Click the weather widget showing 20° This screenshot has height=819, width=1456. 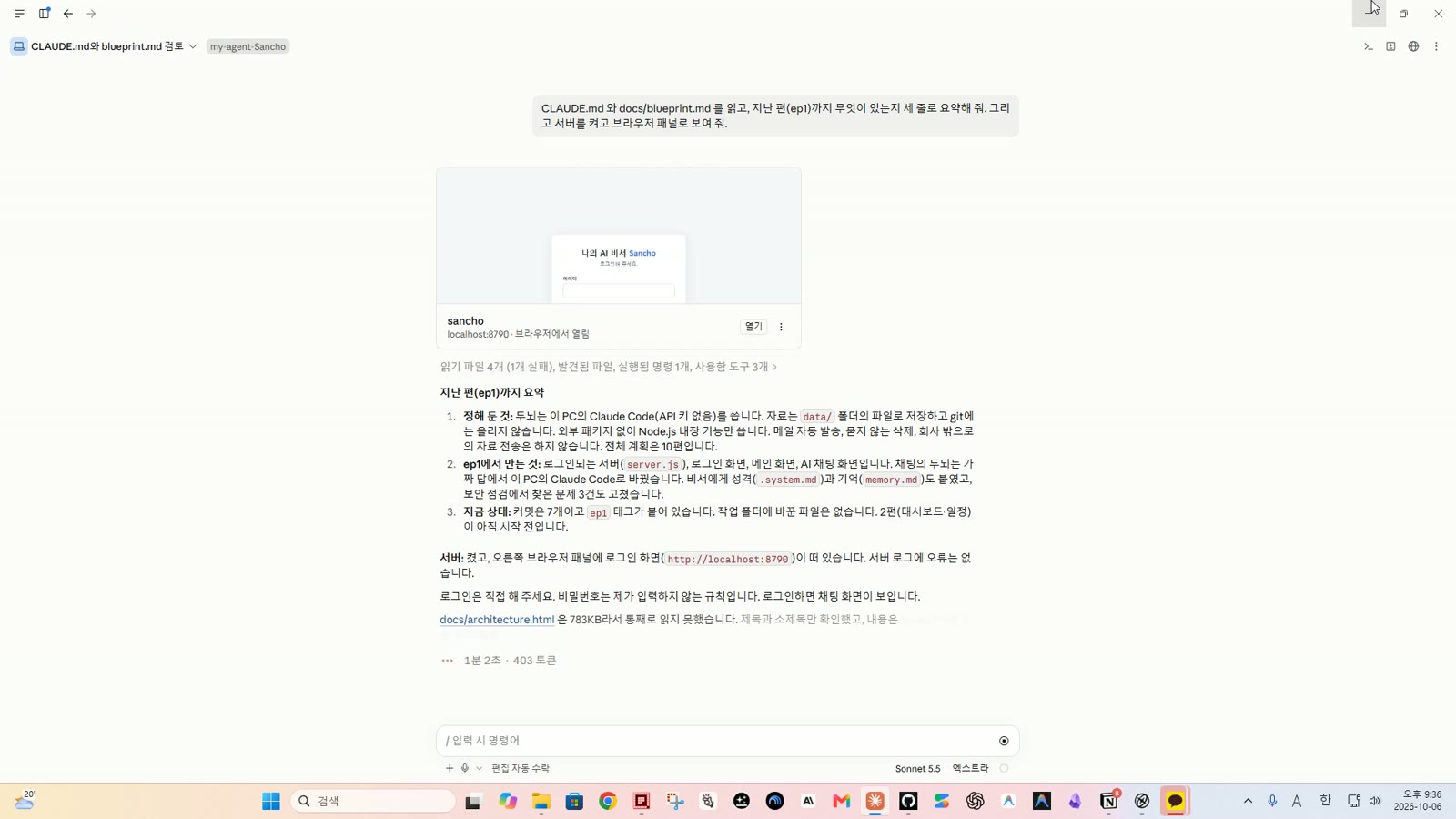[x=25, y=801]
